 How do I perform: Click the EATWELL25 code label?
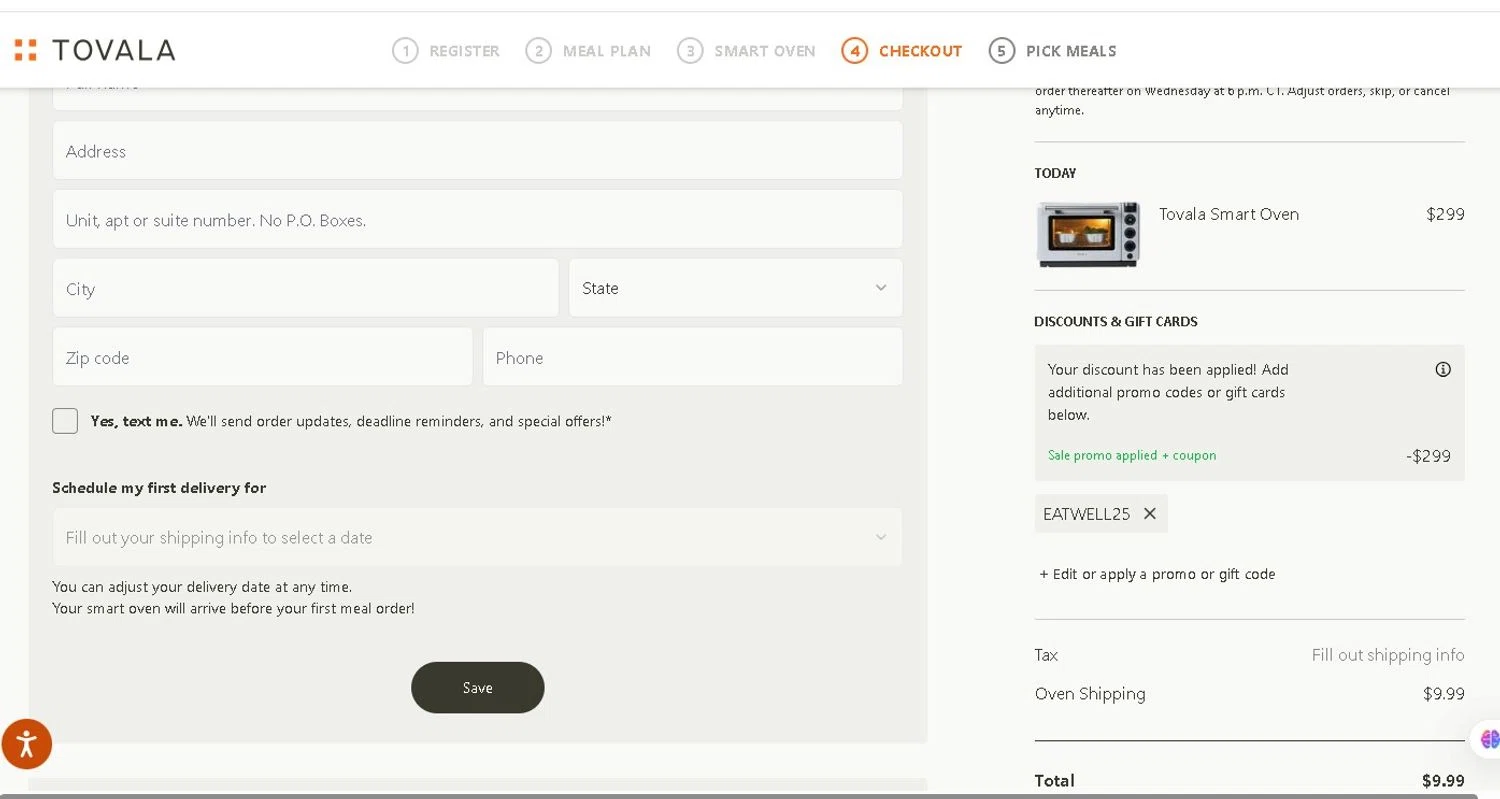coord(1086,514)
